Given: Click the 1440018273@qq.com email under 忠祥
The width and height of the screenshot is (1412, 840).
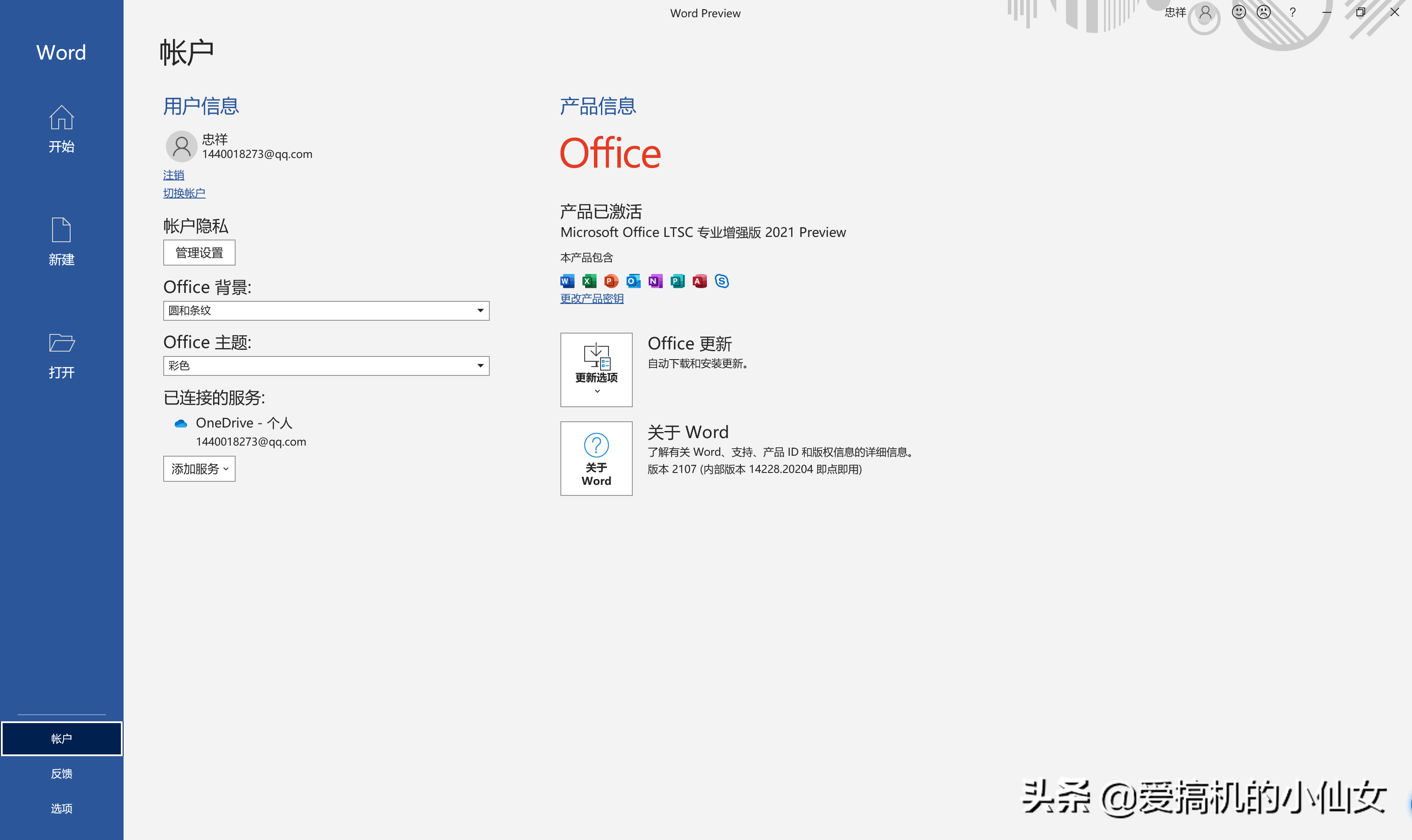Looking at the screenshot, I should click(257, 154).
